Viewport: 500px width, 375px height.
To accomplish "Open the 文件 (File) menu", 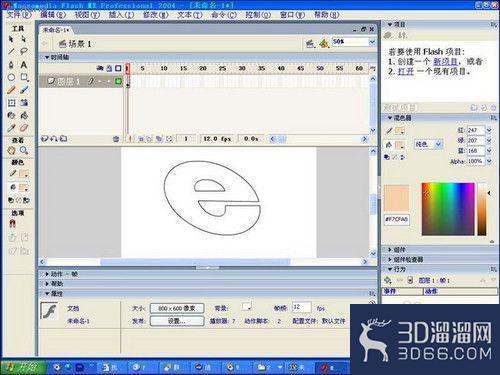I will click(19, 15).
